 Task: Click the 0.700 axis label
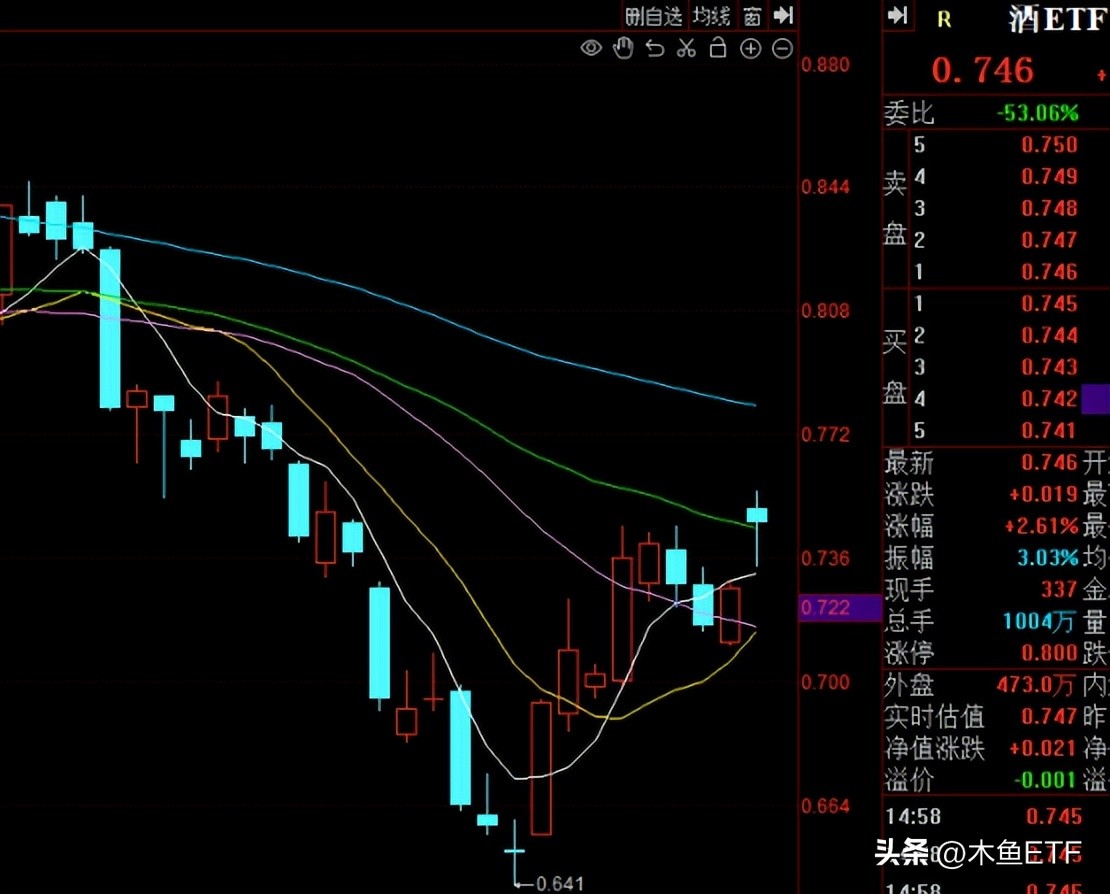[x=825, y=682]
